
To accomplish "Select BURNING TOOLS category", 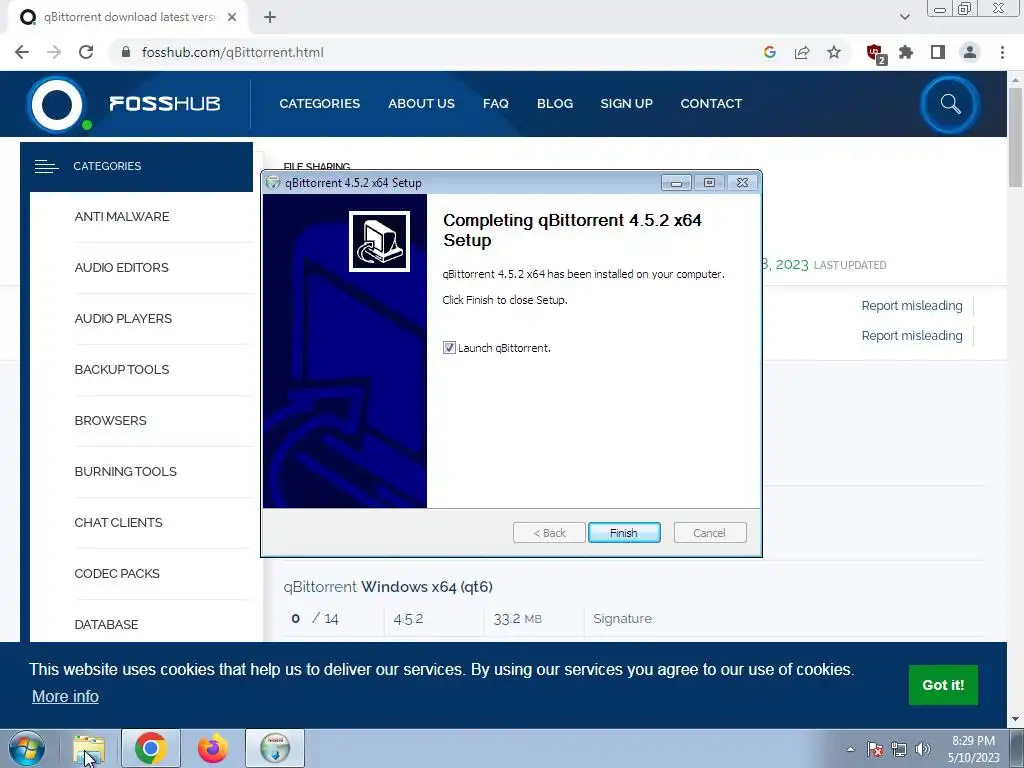I will point(125,472).
